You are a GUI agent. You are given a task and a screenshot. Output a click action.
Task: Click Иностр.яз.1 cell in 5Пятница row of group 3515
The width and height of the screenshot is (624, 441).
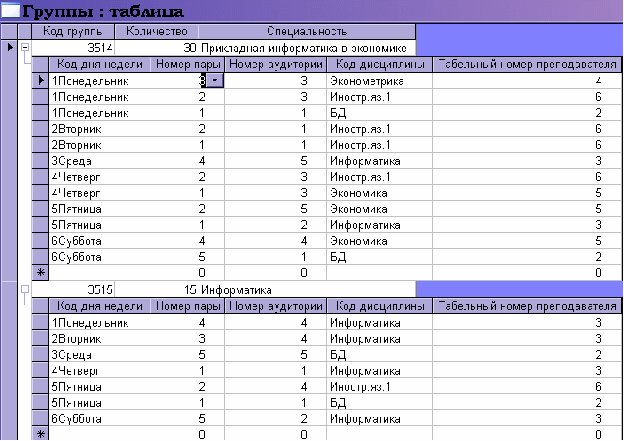tap(380, 386)
